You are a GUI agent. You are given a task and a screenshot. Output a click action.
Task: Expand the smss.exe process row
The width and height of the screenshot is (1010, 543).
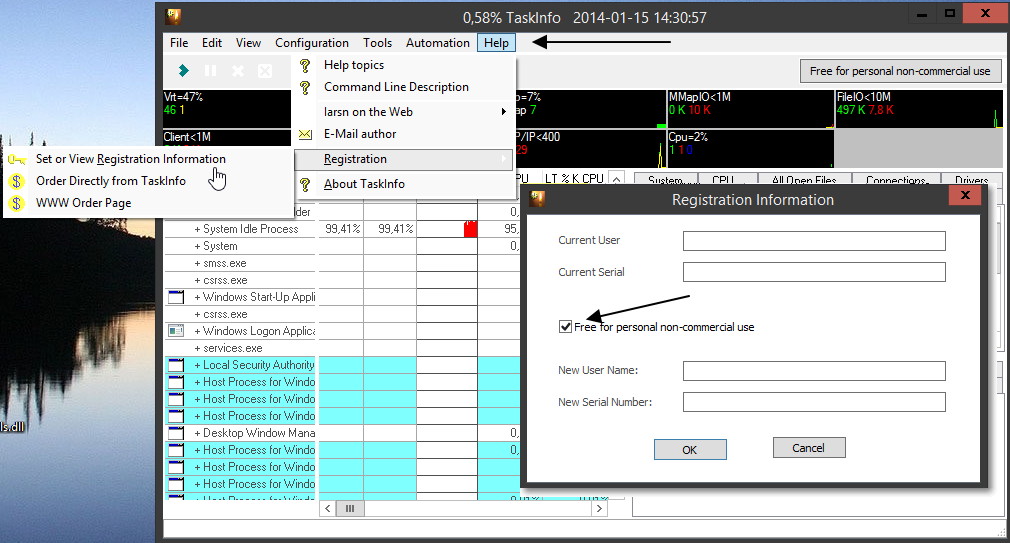click(197, 263)
